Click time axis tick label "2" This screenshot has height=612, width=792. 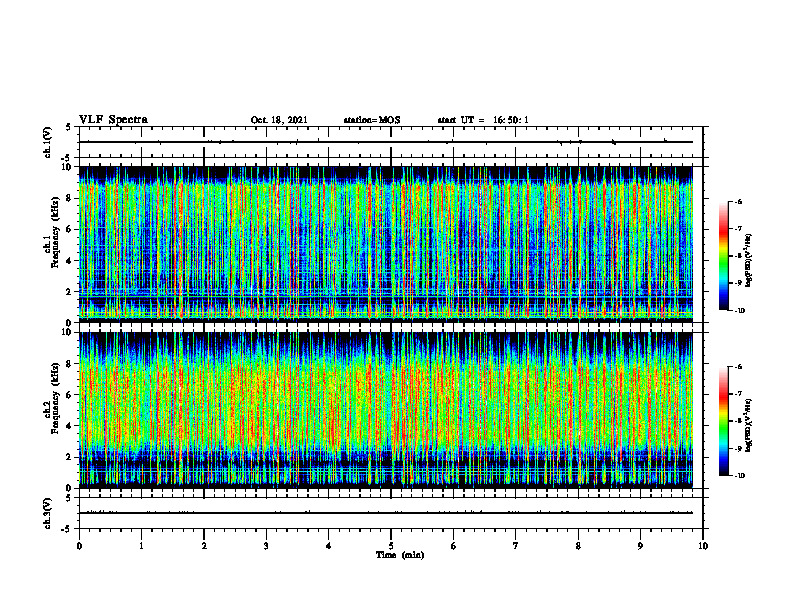point(204,546)
